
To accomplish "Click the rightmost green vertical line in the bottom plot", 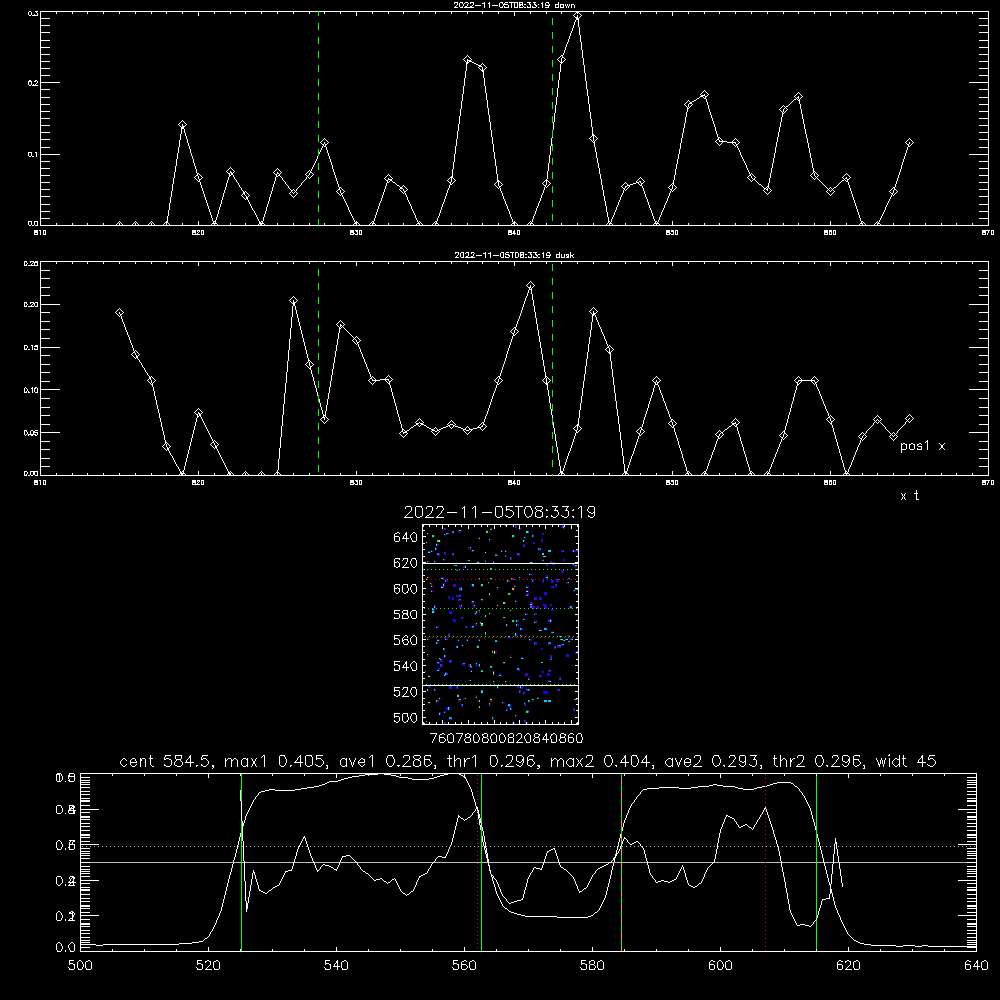I will 816,862.
